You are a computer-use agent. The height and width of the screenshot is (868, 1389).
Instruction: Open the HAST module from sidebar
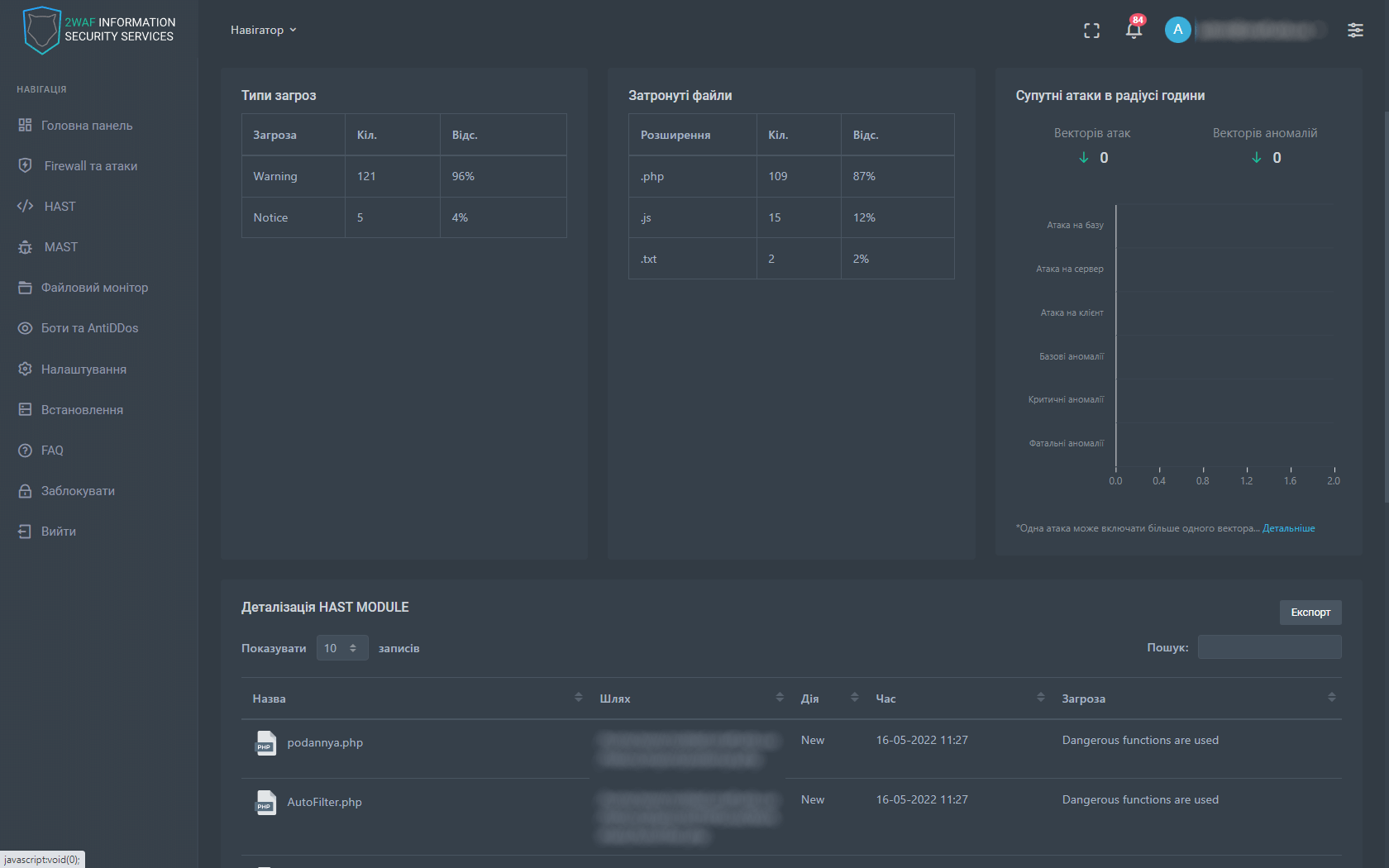[x=59, y=206]
